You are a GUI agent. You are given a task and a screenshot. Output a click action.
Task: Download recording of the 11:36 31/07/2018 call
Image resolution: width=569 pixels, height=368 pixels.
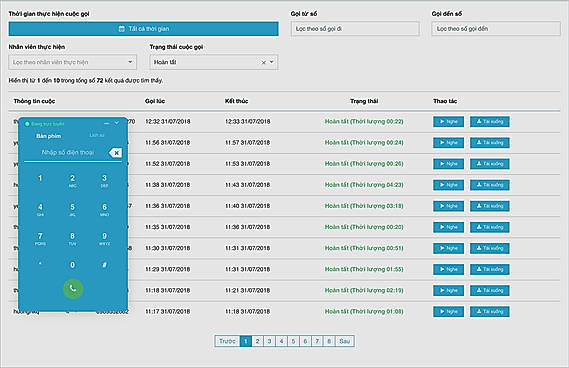(490, 206)
